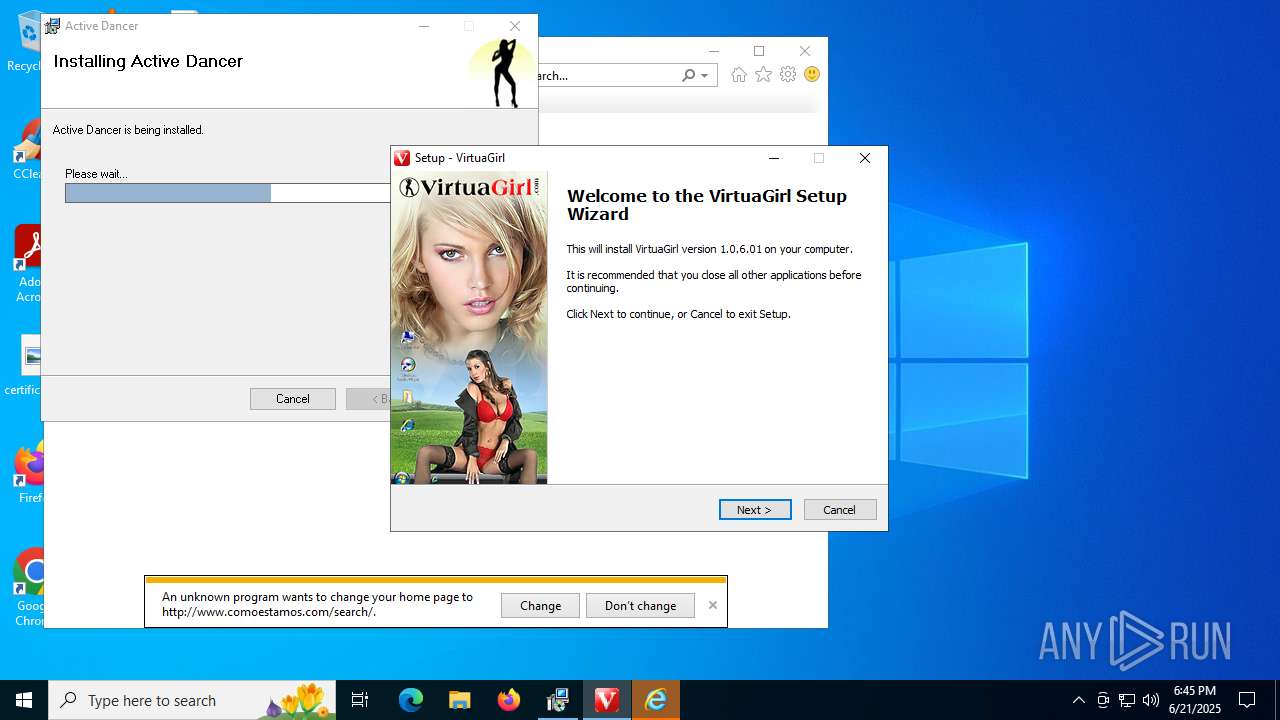Cancel the Active Dancer installation
The width and height of the screenshot is (1280, 720).
coord(293,399)
